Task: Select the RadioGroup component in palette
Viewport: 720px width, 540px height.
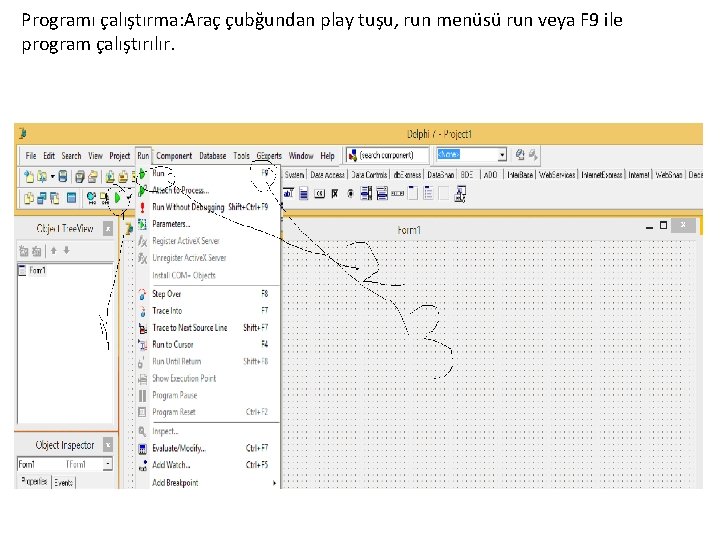Action: point(428,193)
